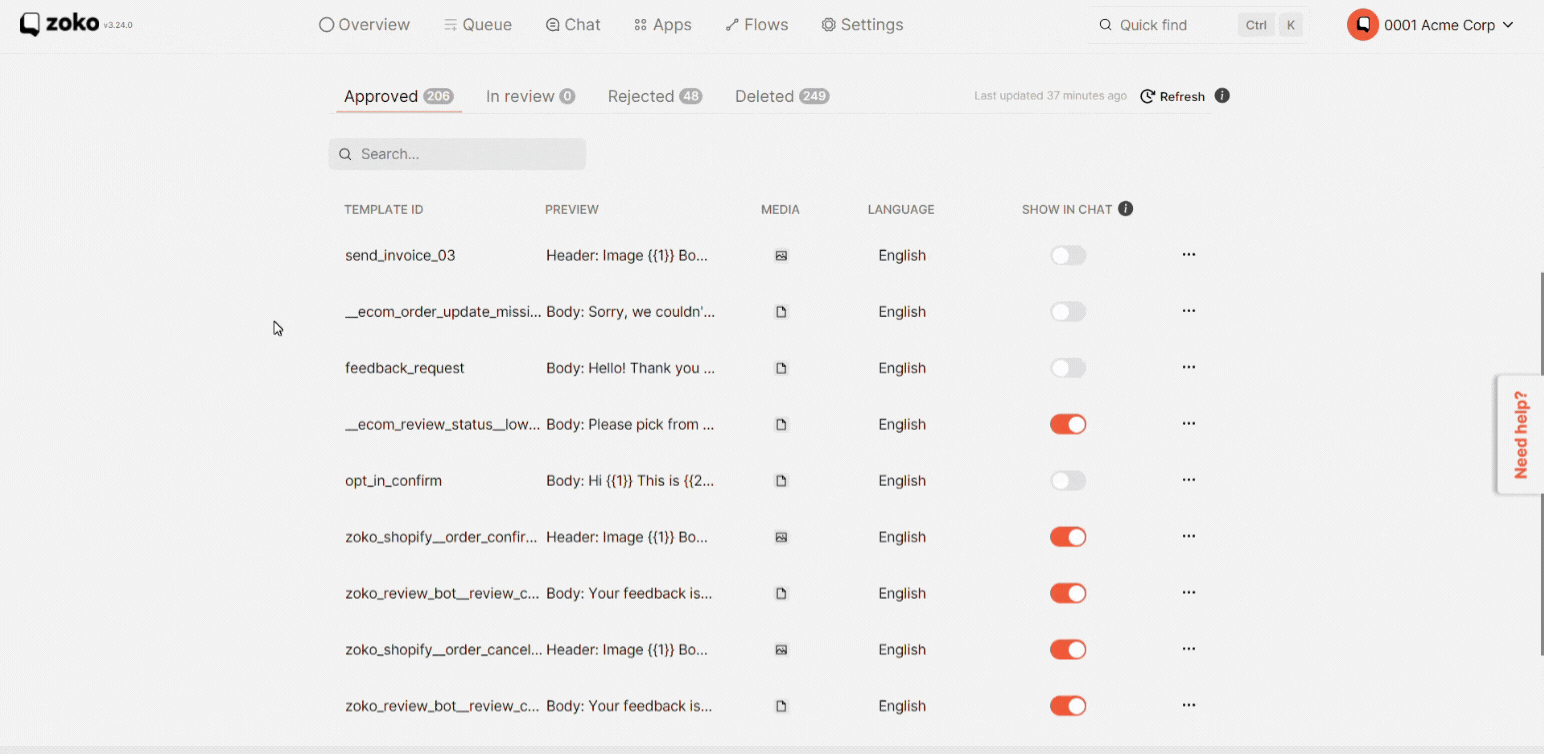
Task: Open three-dot menu for opt_in_confirm
Action: click(x=1188, y=480)
